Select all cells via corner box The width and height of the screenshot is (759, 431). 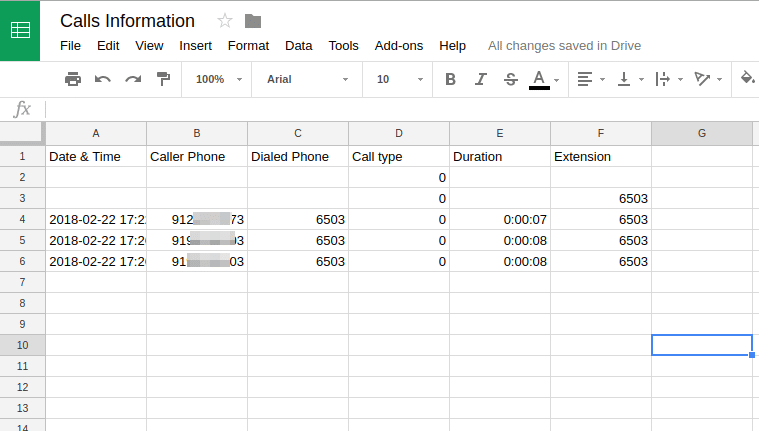pos(23,133)
